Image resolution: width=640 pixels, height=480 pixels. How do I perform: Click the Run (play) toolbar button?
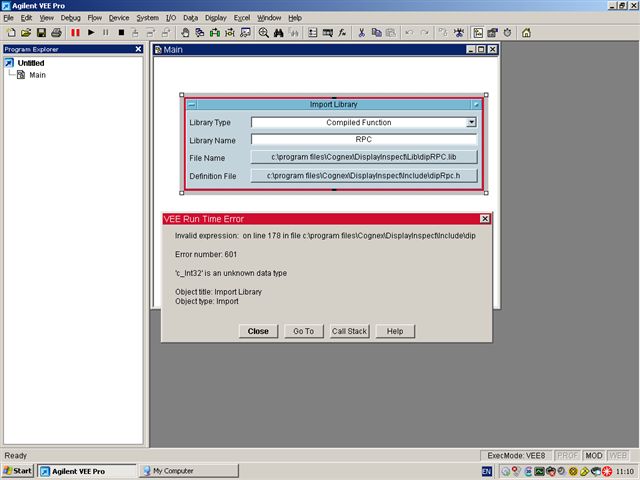(91, 33)
